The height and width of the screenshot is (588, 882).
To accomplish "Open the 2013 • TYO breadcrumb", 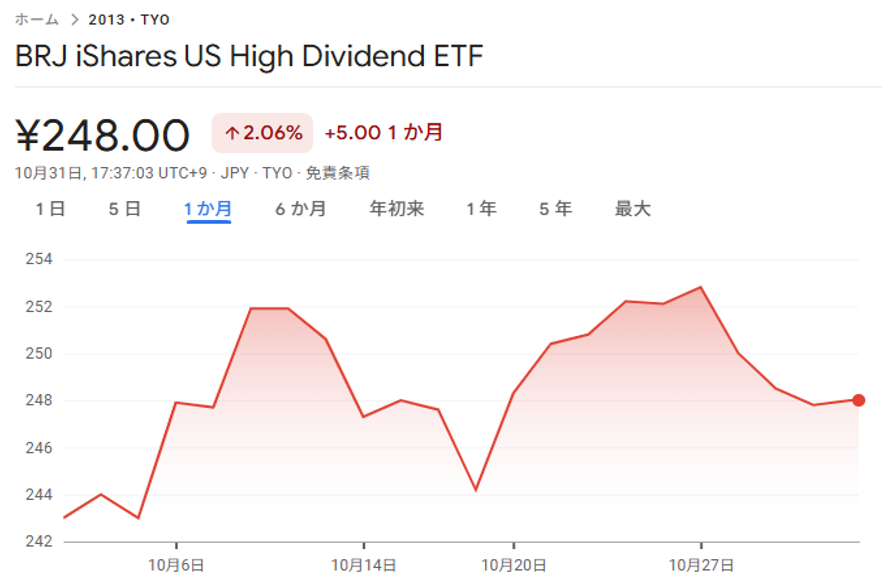I will pos(129,20).
